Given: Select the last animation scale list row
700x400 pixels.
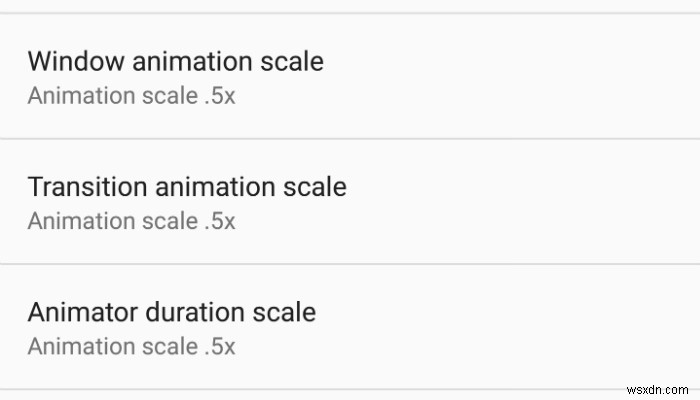Looking at the screenshot, I should tap(350, 327).
